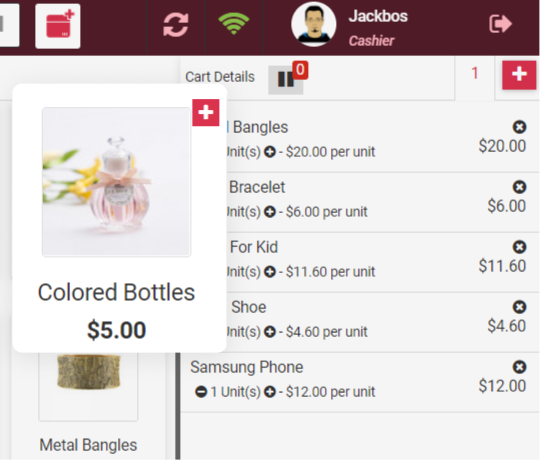Decrease Samsung Phone quantity with minus
540x460 pixels.
(201, 392)
